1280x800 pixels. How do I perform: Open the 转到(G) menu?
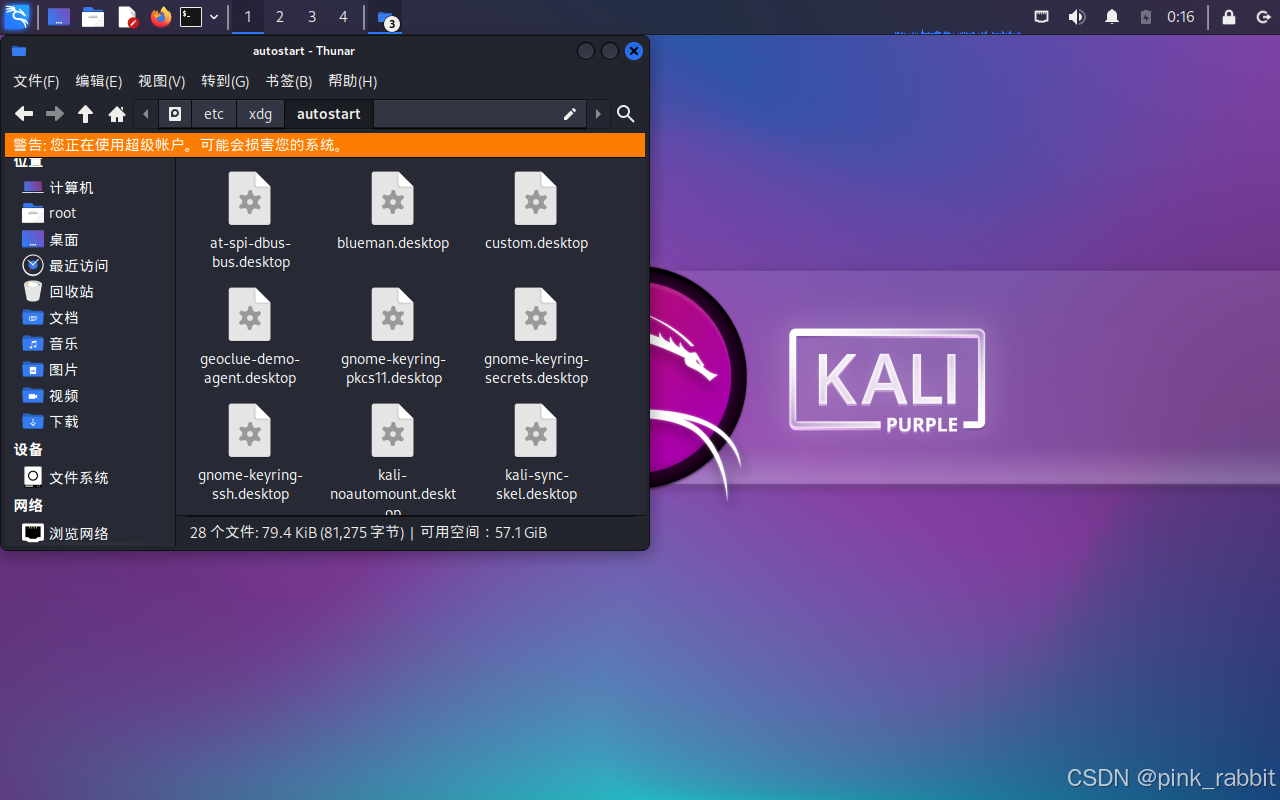coord(225,81)
